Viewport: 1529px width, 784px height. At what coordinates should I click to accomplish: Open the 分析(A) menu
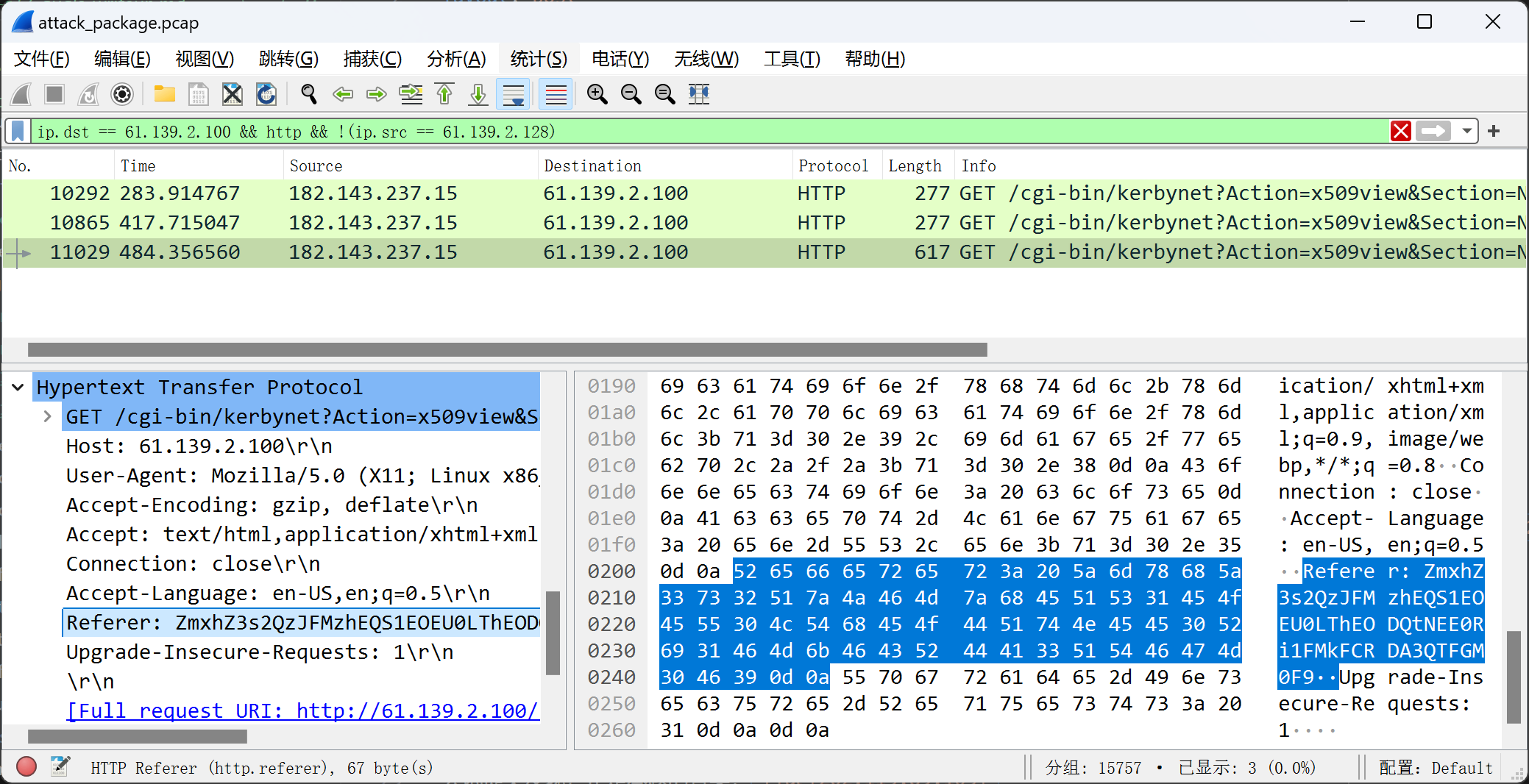tap(456, 59)
